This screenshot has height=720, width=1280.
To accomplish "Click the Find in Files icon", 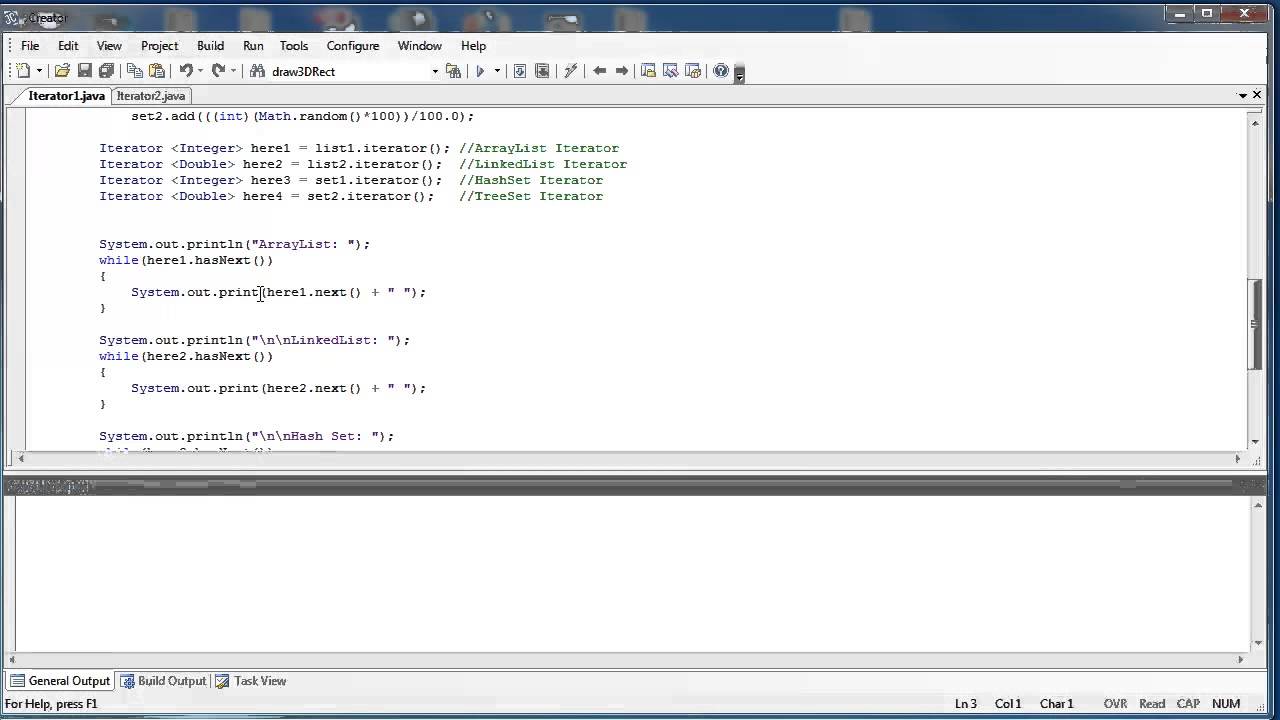I will pyautogui.click(x=454, y=71).
